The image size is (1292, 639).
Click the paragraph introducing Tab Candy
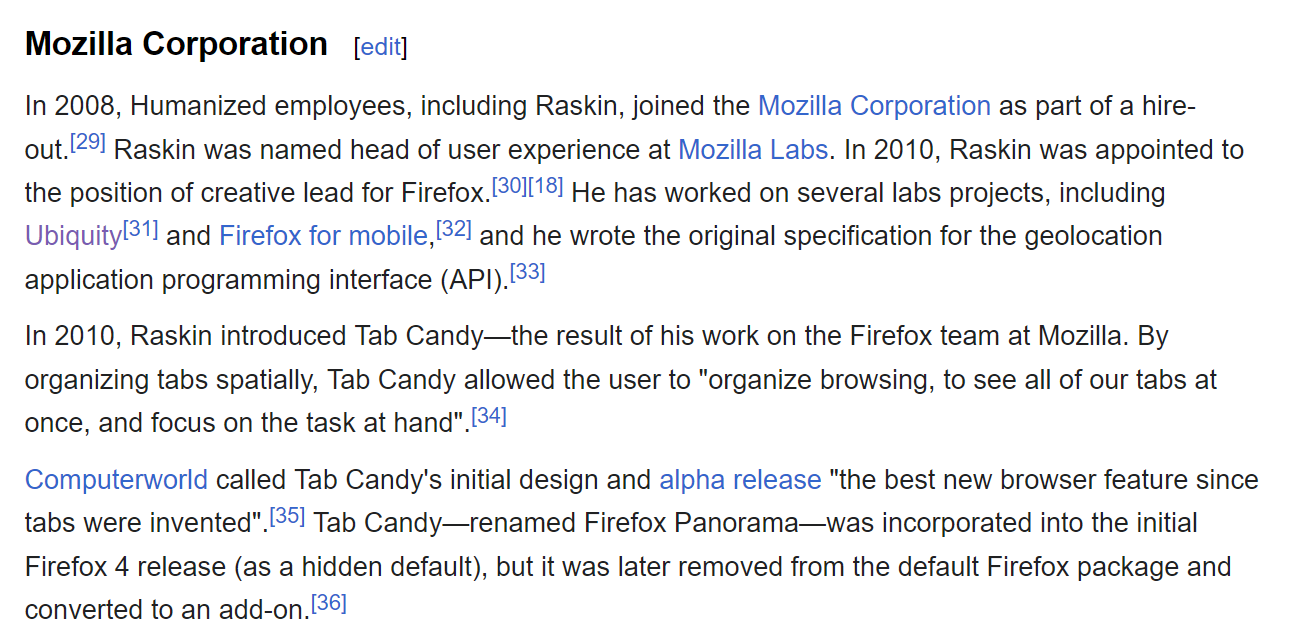click(x=621, y=380)
